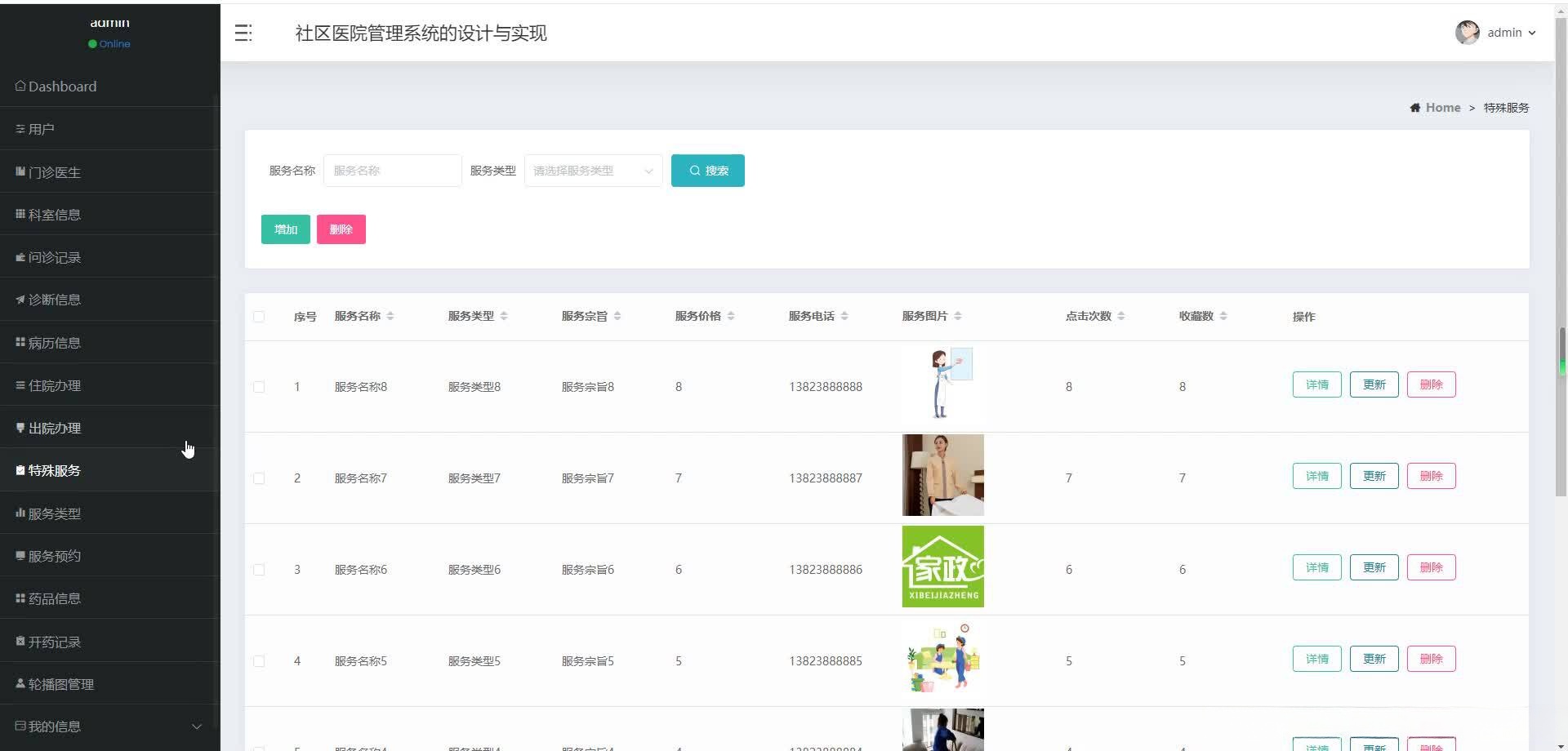View 详情 for 服务名称6
The height and width of the screenshot is (751, 1568).
1316,567
